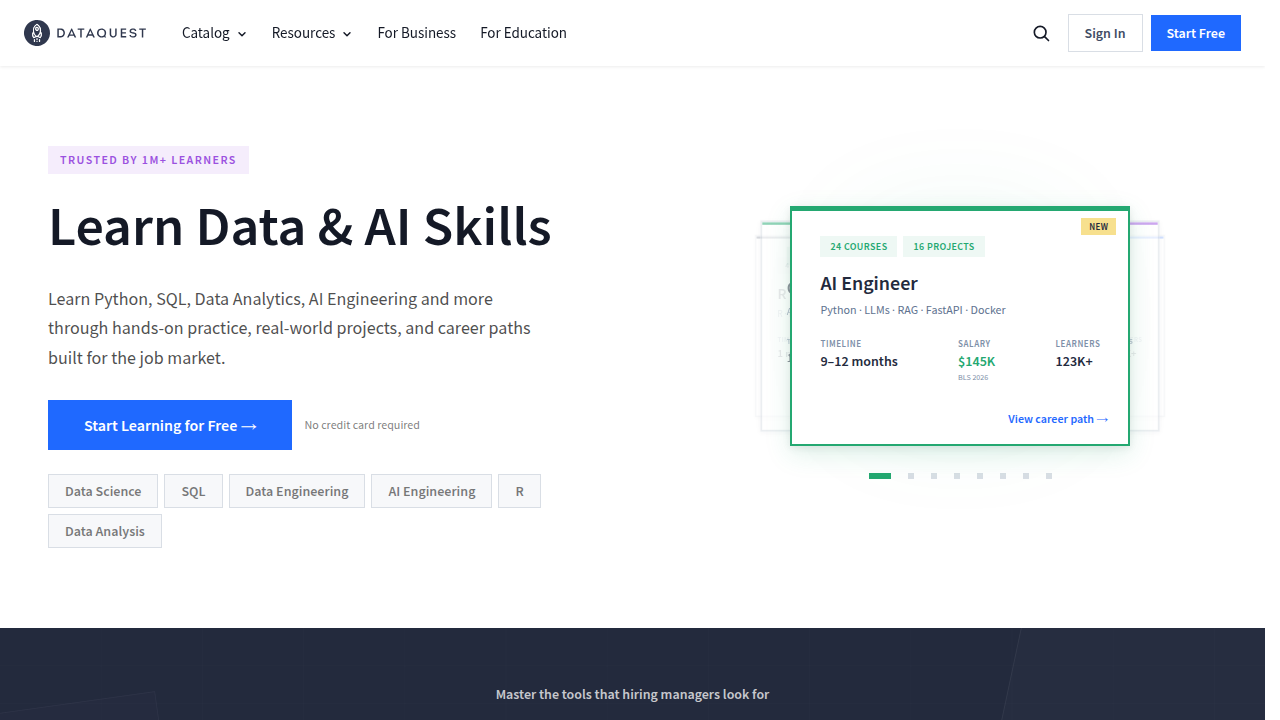Select the active green carousel indicator

(880, 476)
